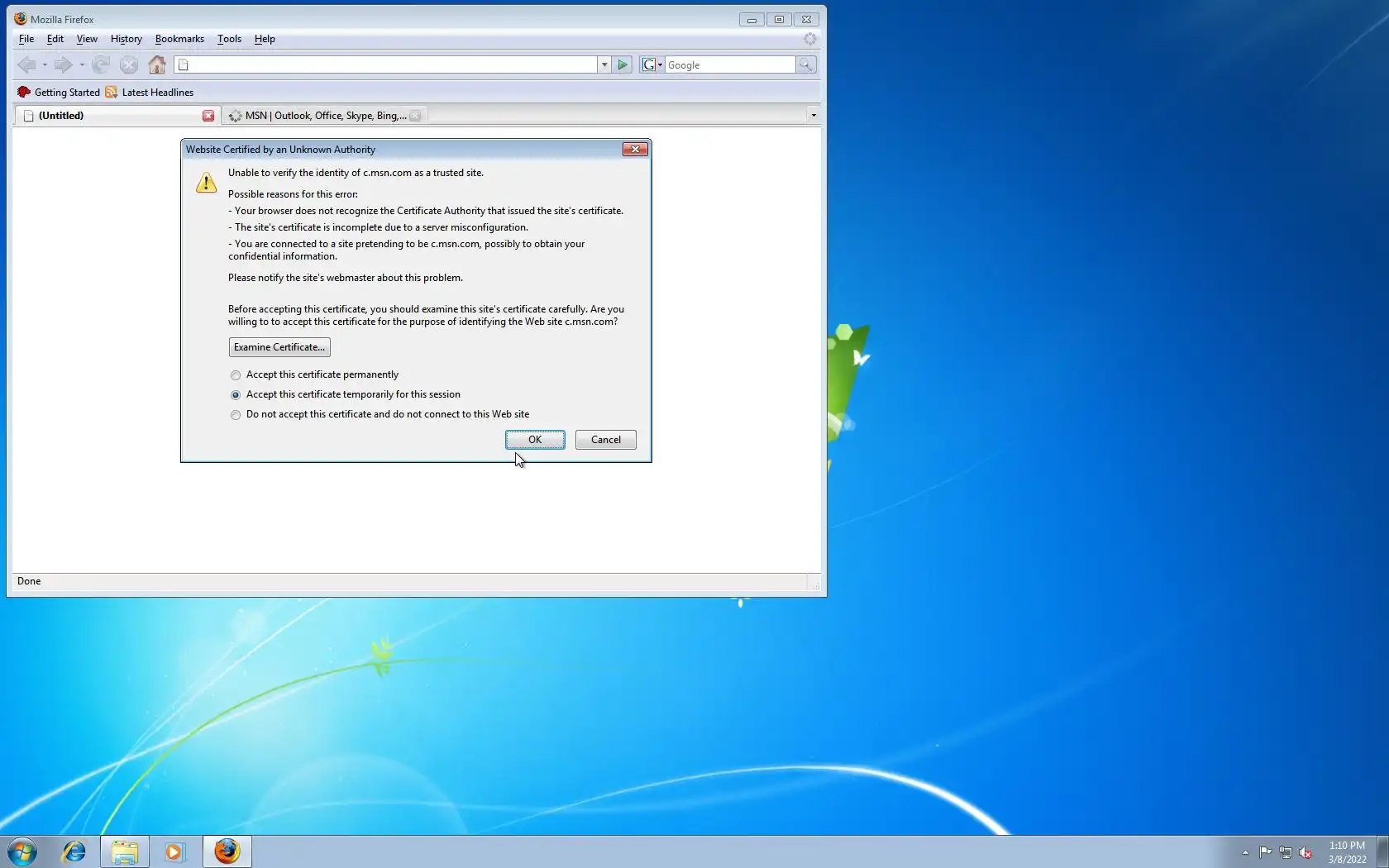This screenshot has height=868, width=1389.
Task: Click Examine Certificate button
Action: (x=279, y=347)
